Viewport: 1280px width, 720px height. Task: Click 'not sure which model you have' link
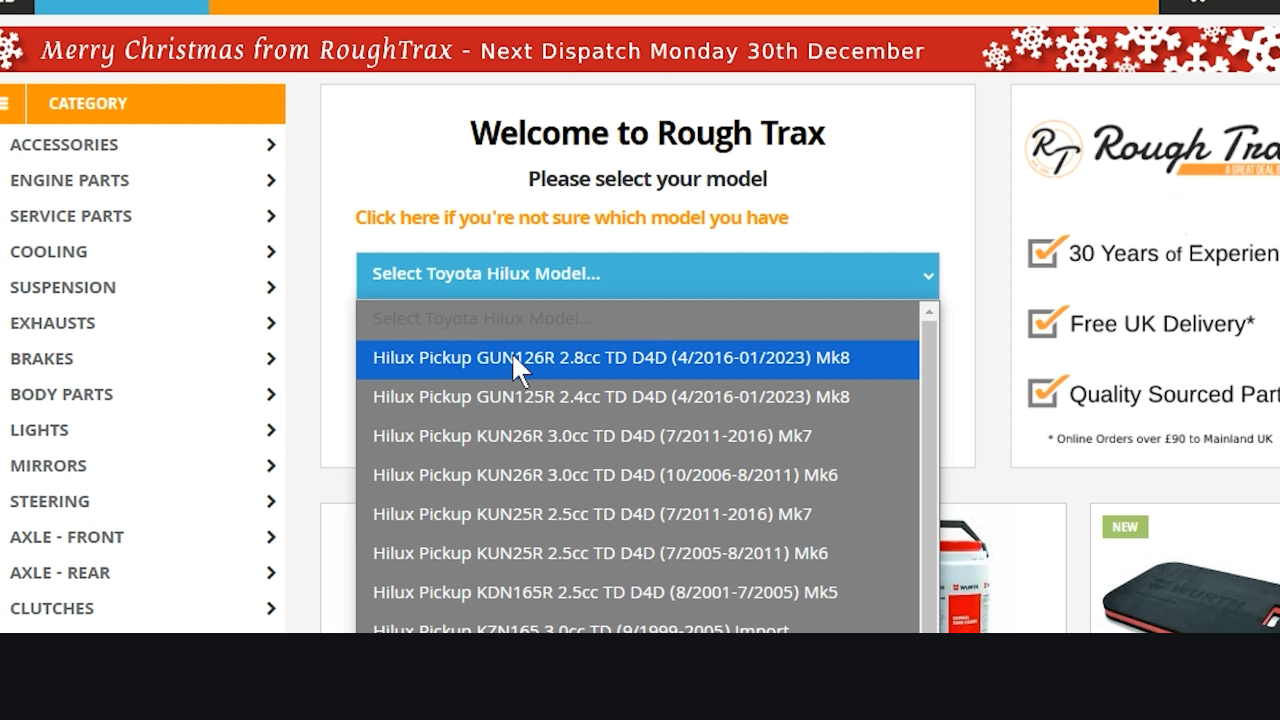(x=572, y=217)
